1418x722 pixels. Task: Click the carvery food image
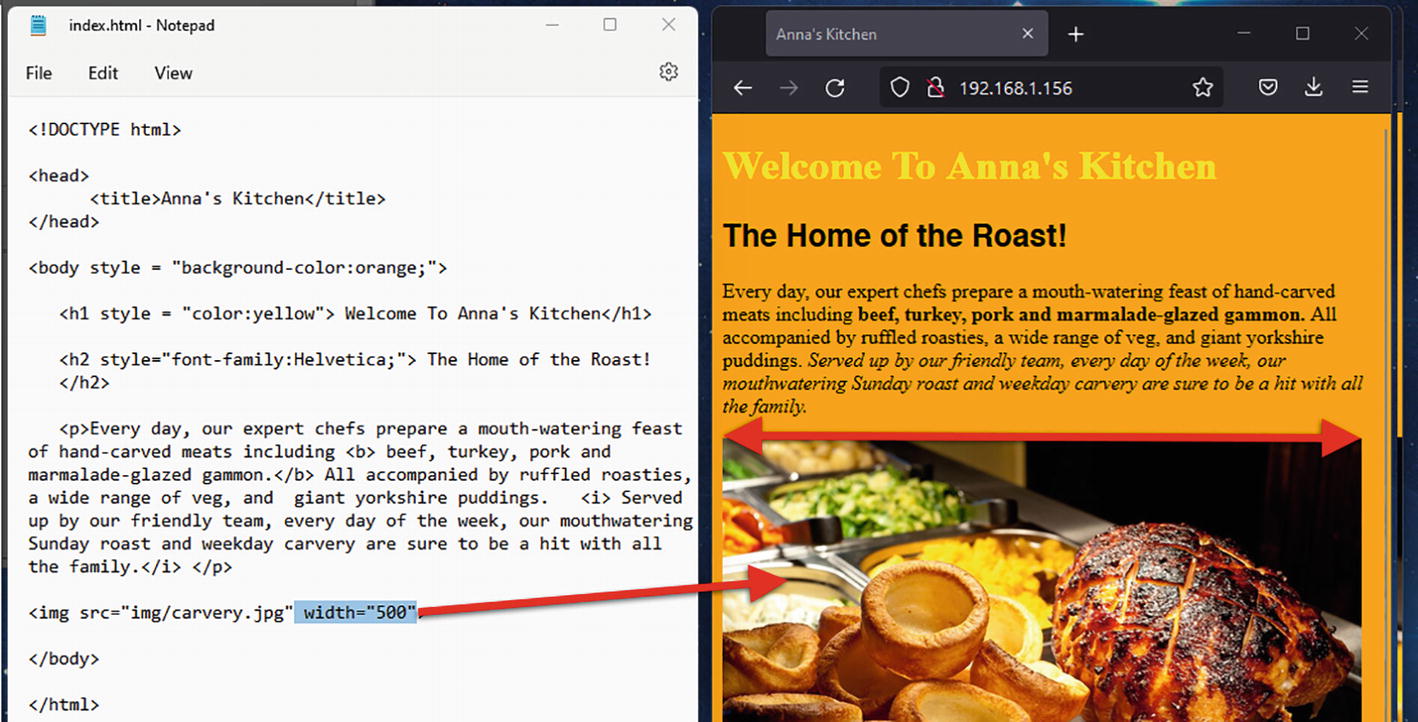click(1040, 600)
